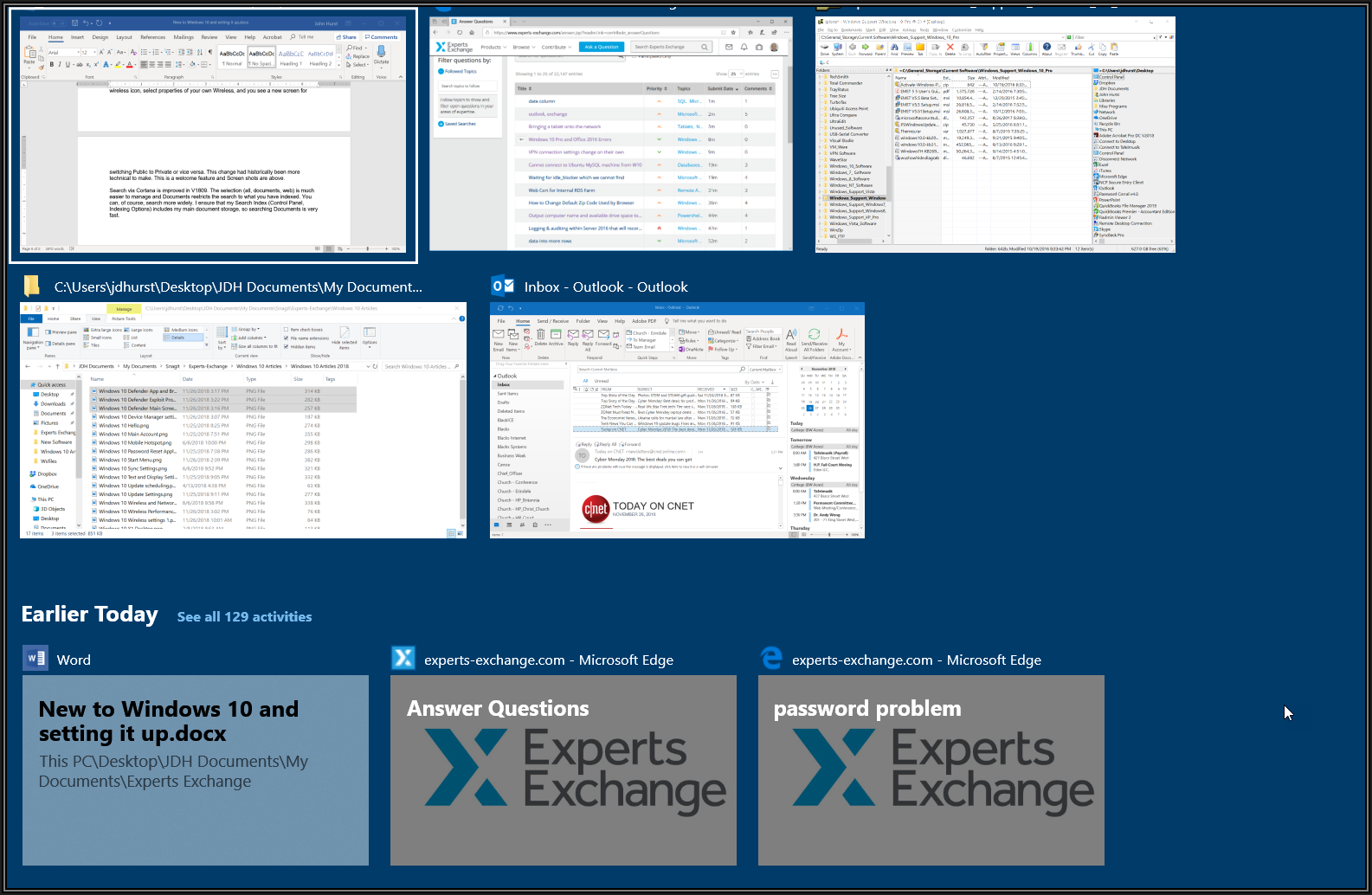This screenshot has width=1372, height=895.
Task: Click the file list vertical scrollbar in File Explorer
Action: click(462, 447)
